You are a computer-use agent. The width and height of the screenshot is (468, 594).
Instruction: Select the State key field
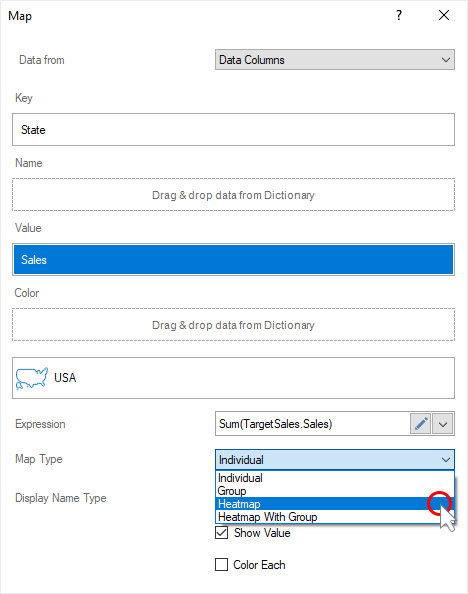tap(233, 130)
